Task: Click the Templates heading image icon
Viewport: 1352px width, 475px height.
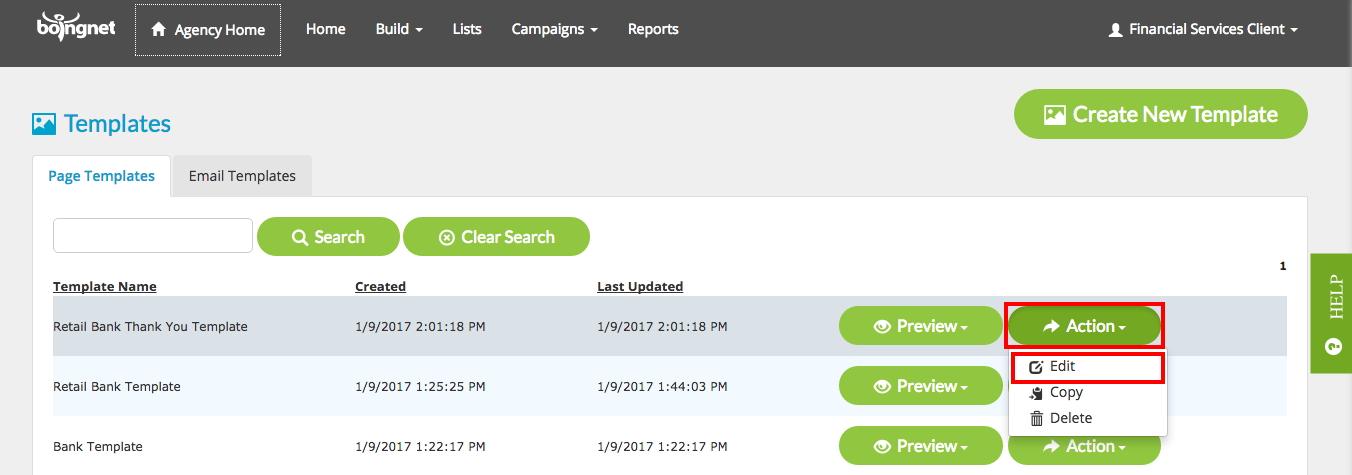Action: [x=44, y=124]
